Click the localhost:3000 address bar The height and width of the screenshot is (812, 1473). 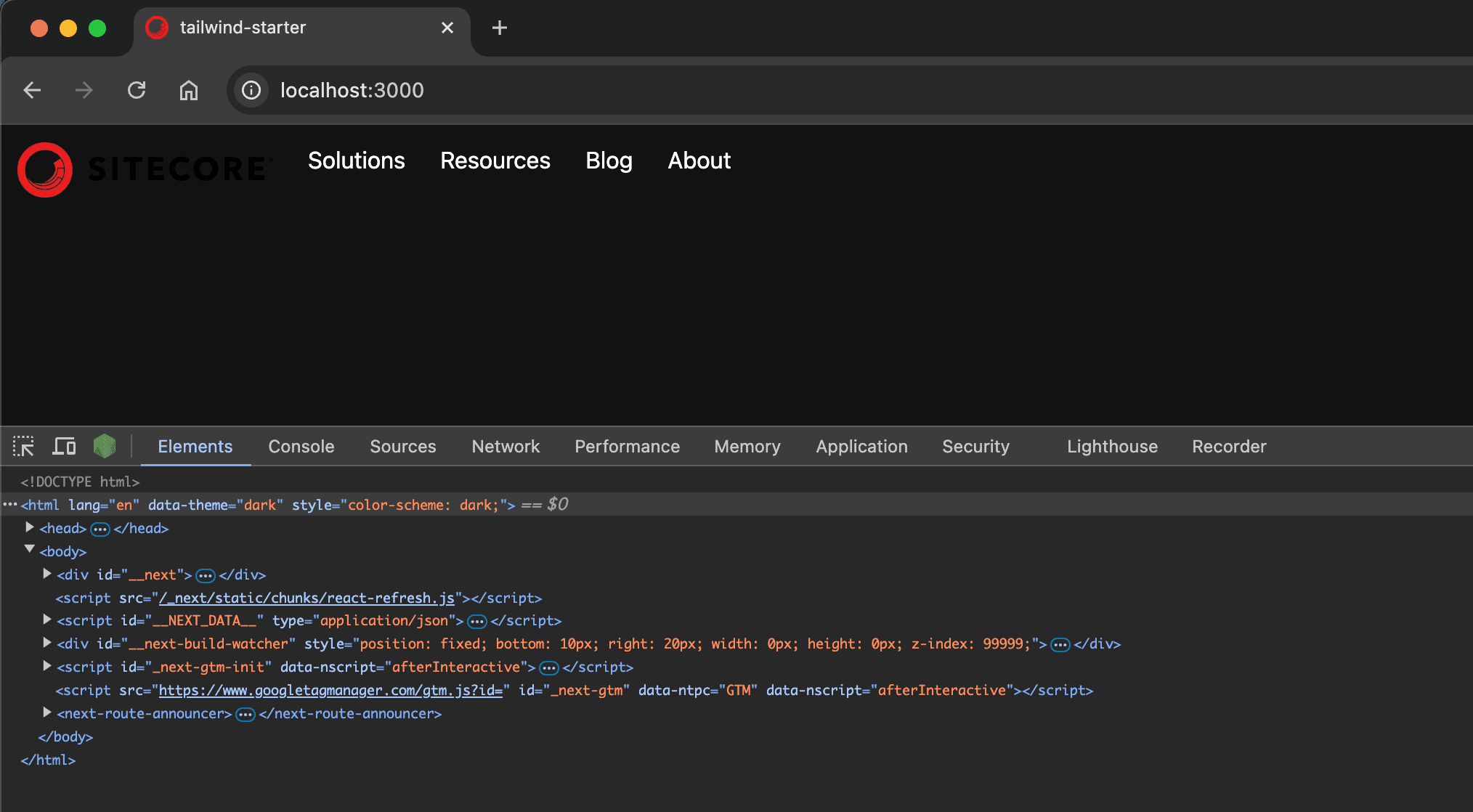pyautogui.click(x=352, y=90)
